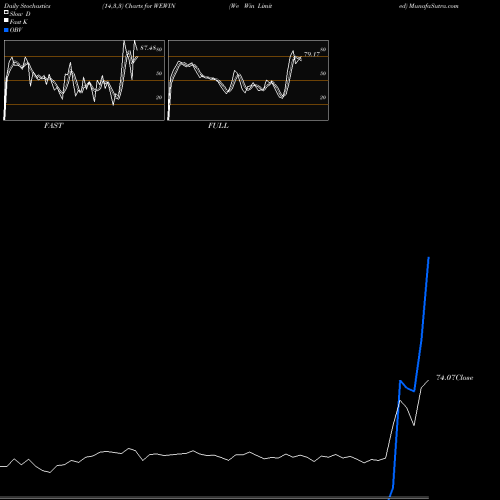Click the blue OBV legend swatch

pos(6,30)
